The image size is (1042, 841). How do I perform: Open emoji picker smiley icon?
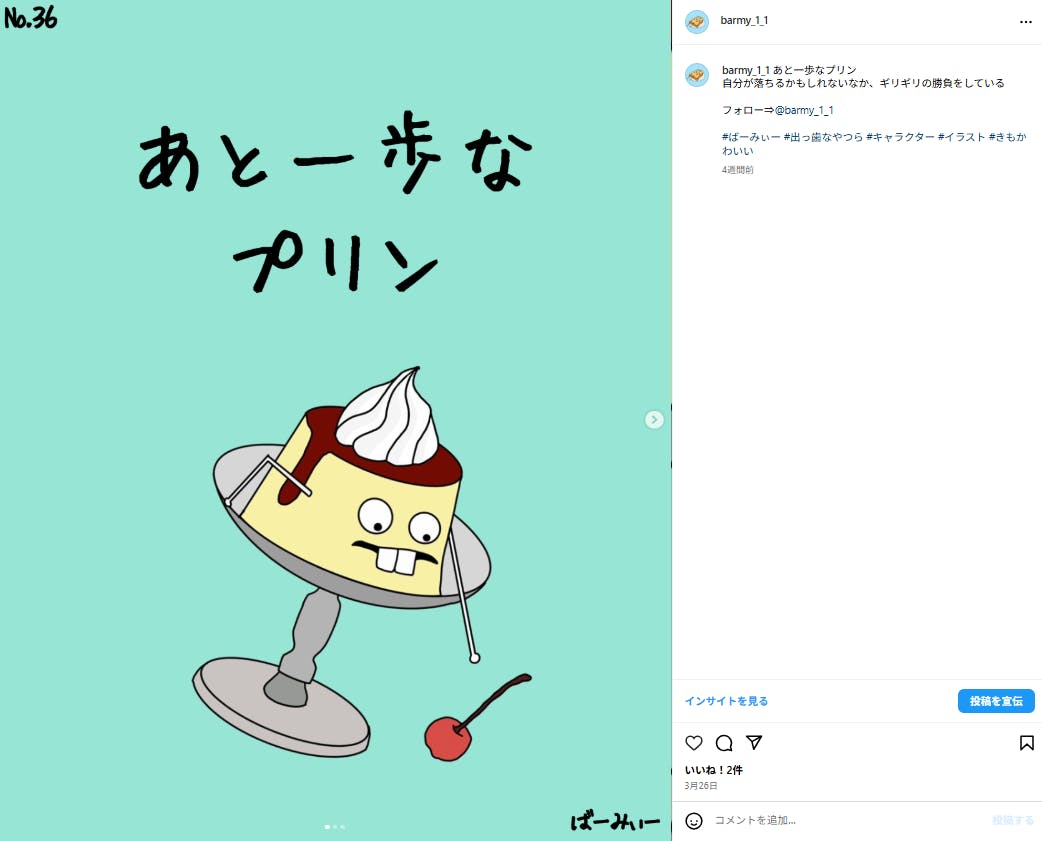pos(694,821)
